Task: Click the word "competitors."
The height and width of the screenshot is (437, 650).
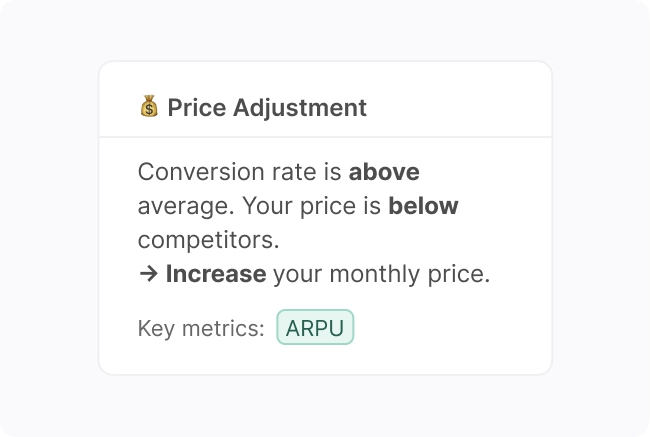Action: tap(208, 240)
